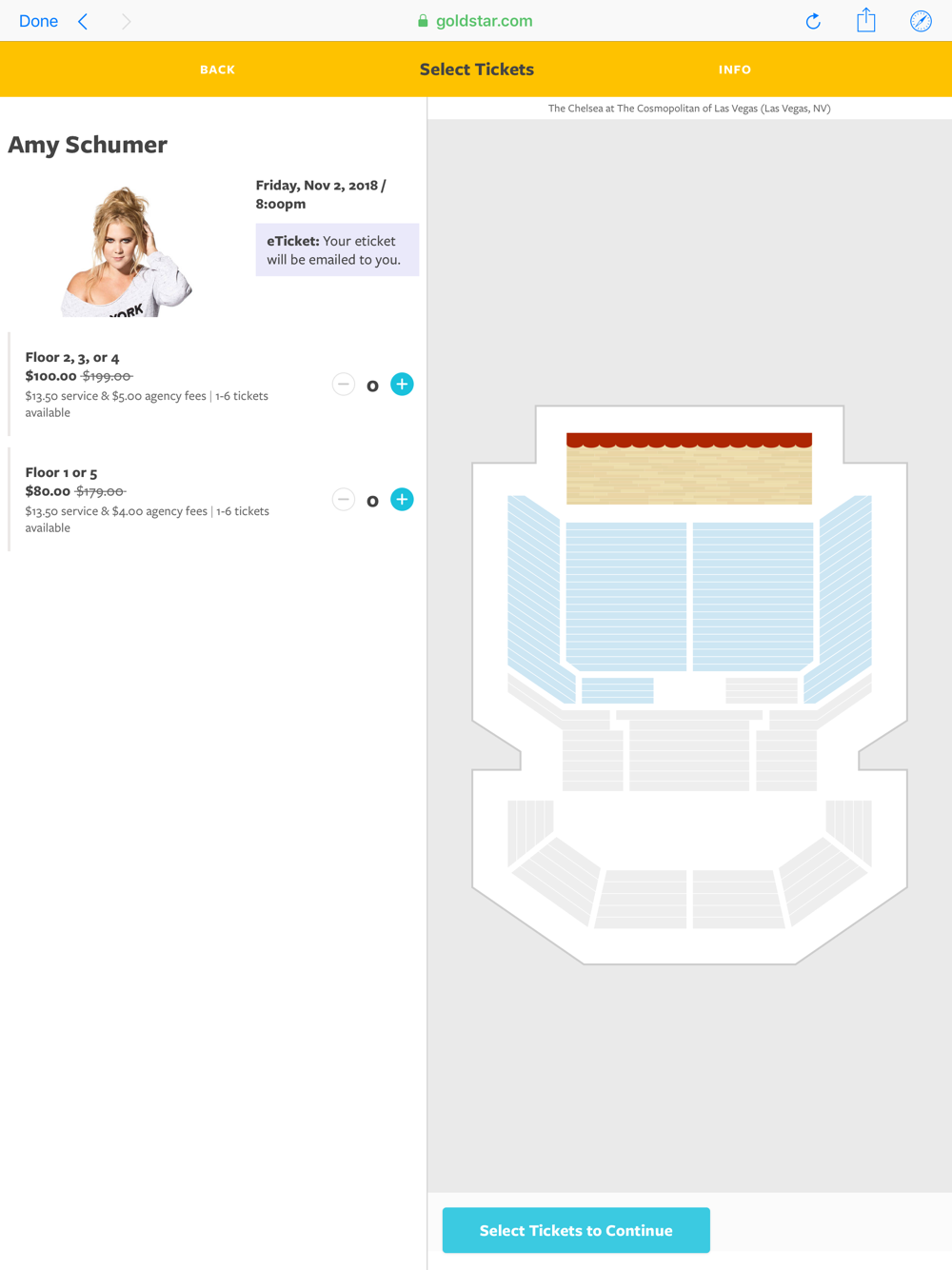Image resolution: width=952 pixels, height=1270 pixels.
Task: Tap the goldstar.com address bar
Action: pos(476,21)
